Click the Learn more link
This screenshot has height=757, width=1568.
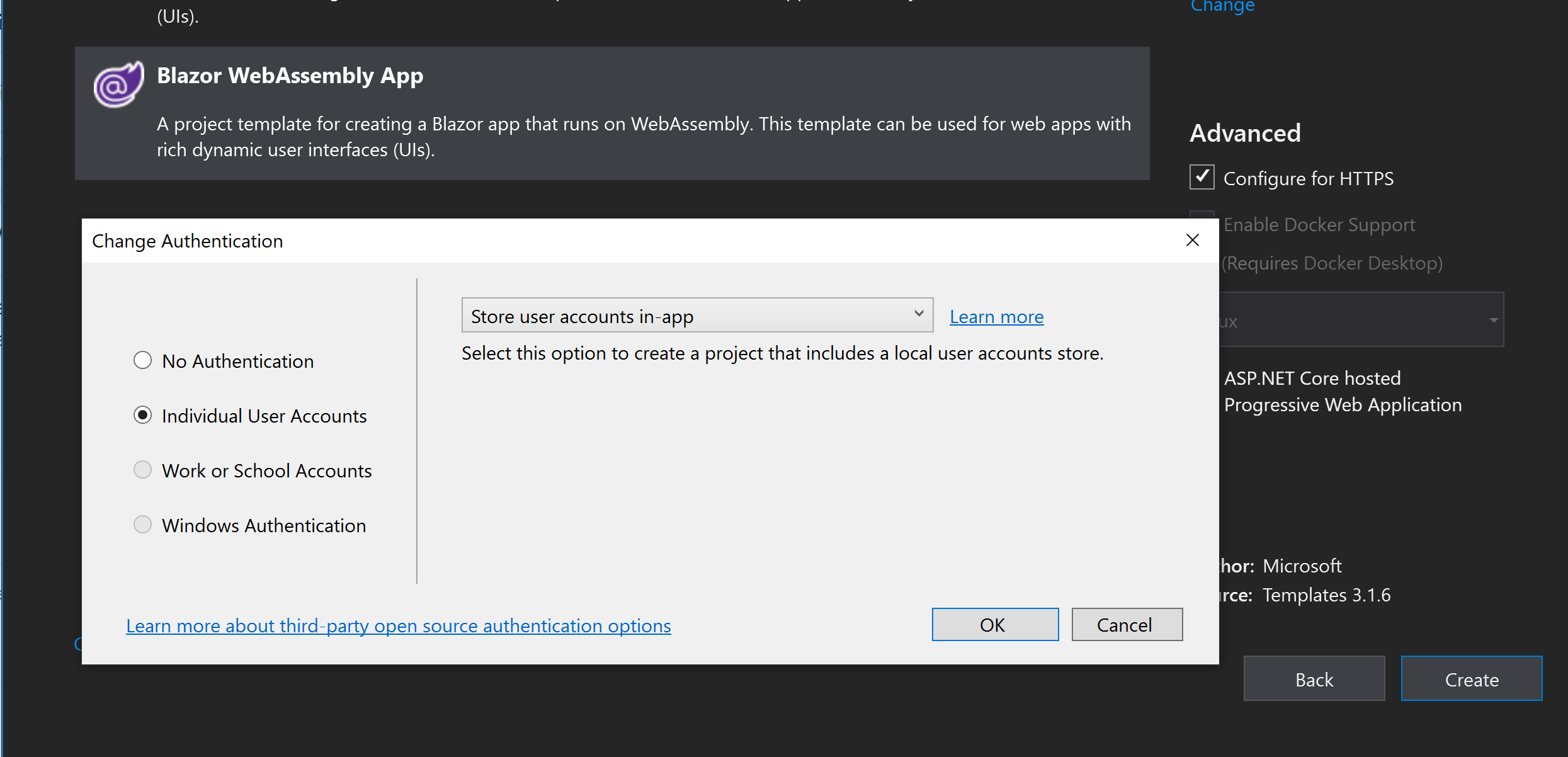[996, 316]
